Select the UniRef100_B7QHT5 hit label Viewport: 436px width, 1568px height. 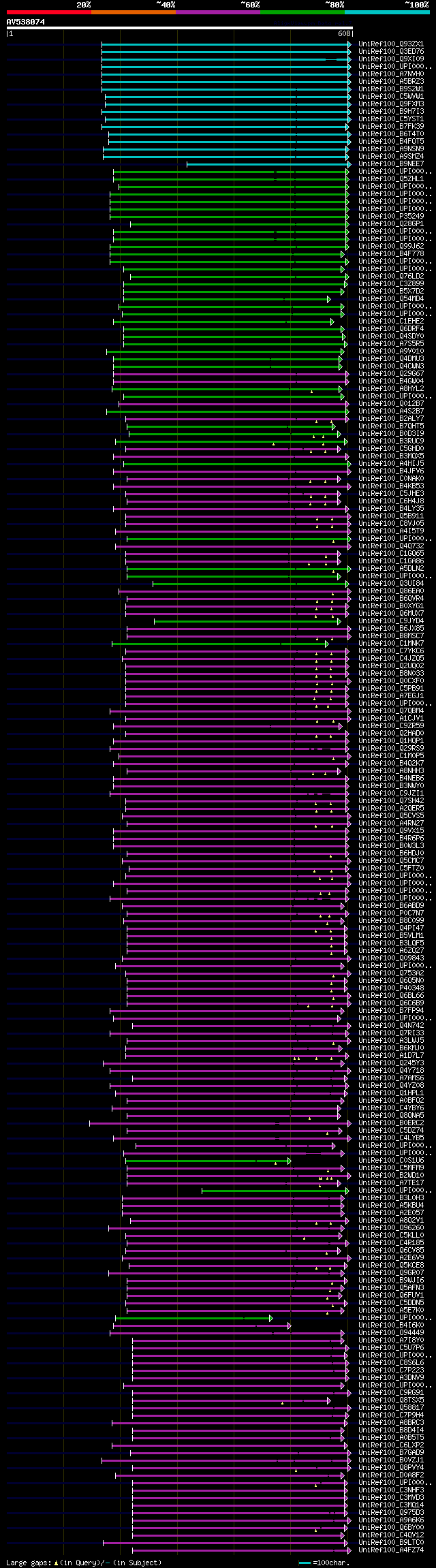tap(391, 426)
